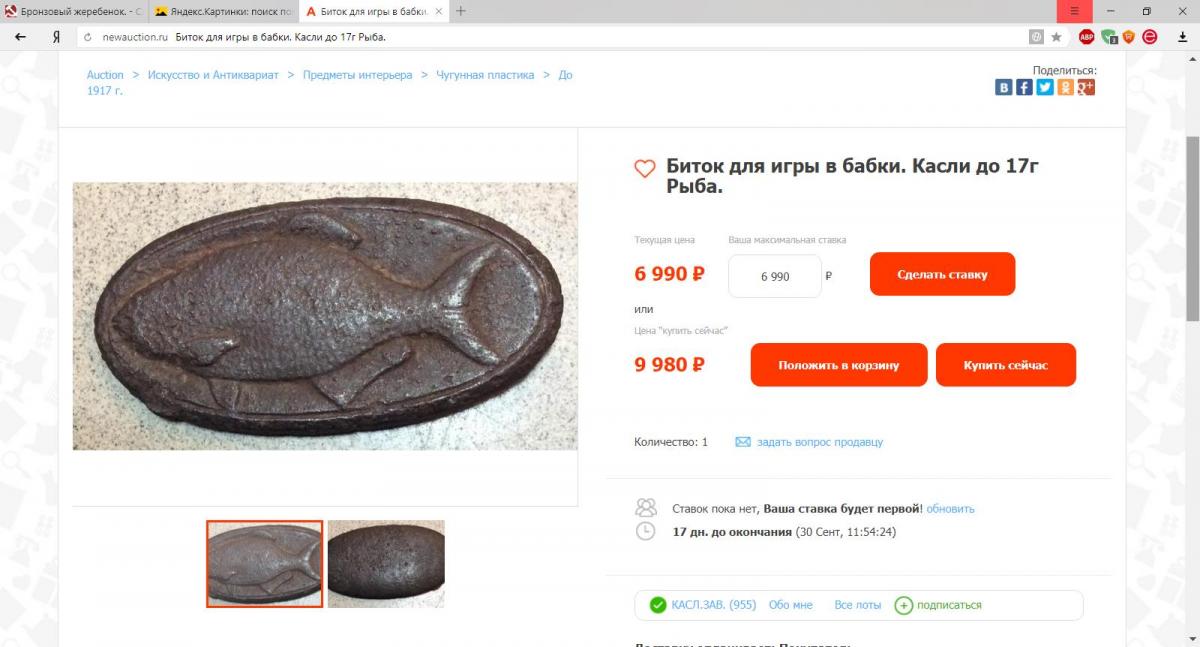The image size is (1200, 647).
Task: Add lot to favorites with heart icon
Action: (645, 169)
